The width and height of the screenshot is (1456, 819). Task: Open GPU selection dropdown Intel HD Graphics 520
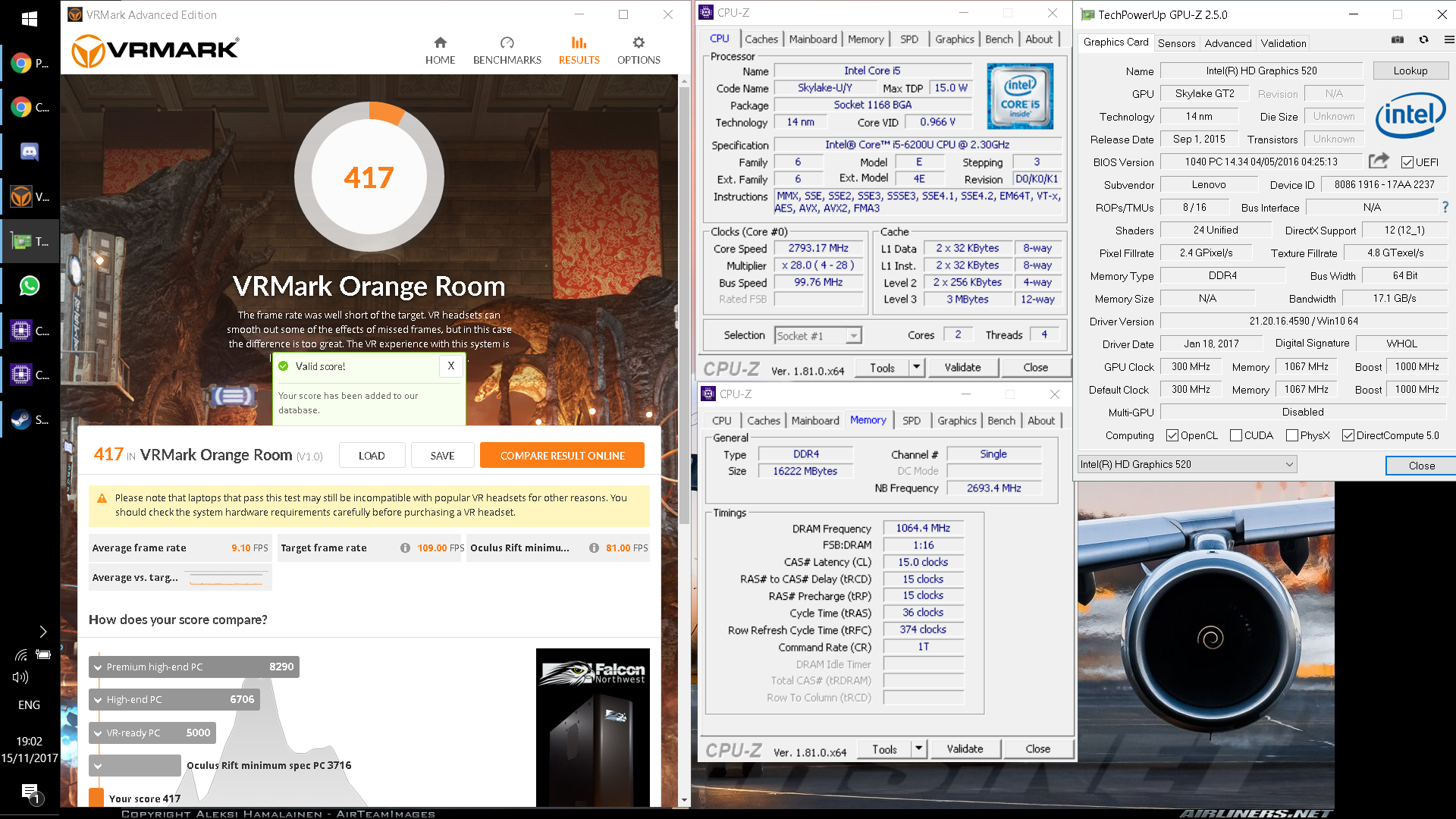coord(1187,464)
